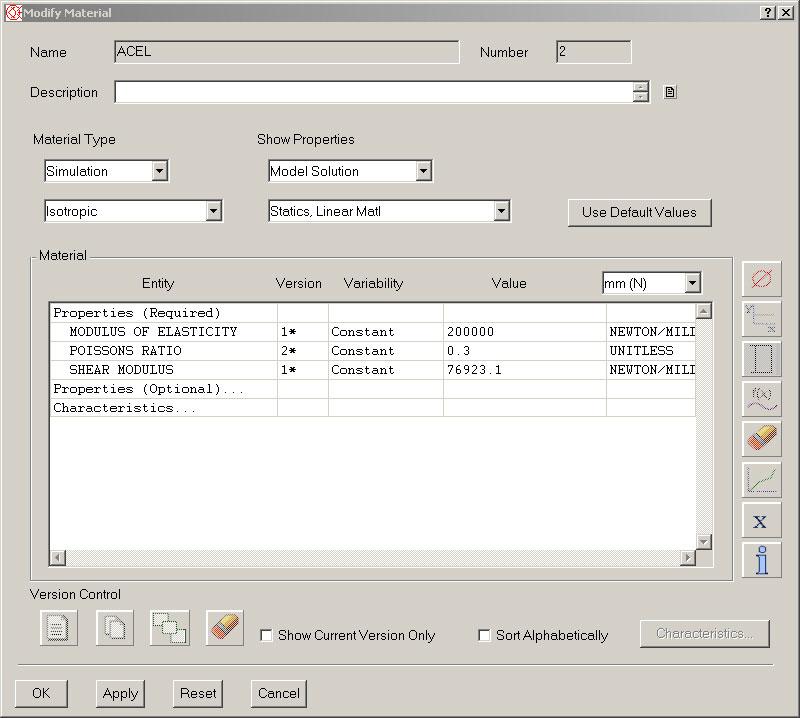Viewport: 800px width, 718px height.
Task: Click the document icon beside Description field
Action: click(670, 92)
